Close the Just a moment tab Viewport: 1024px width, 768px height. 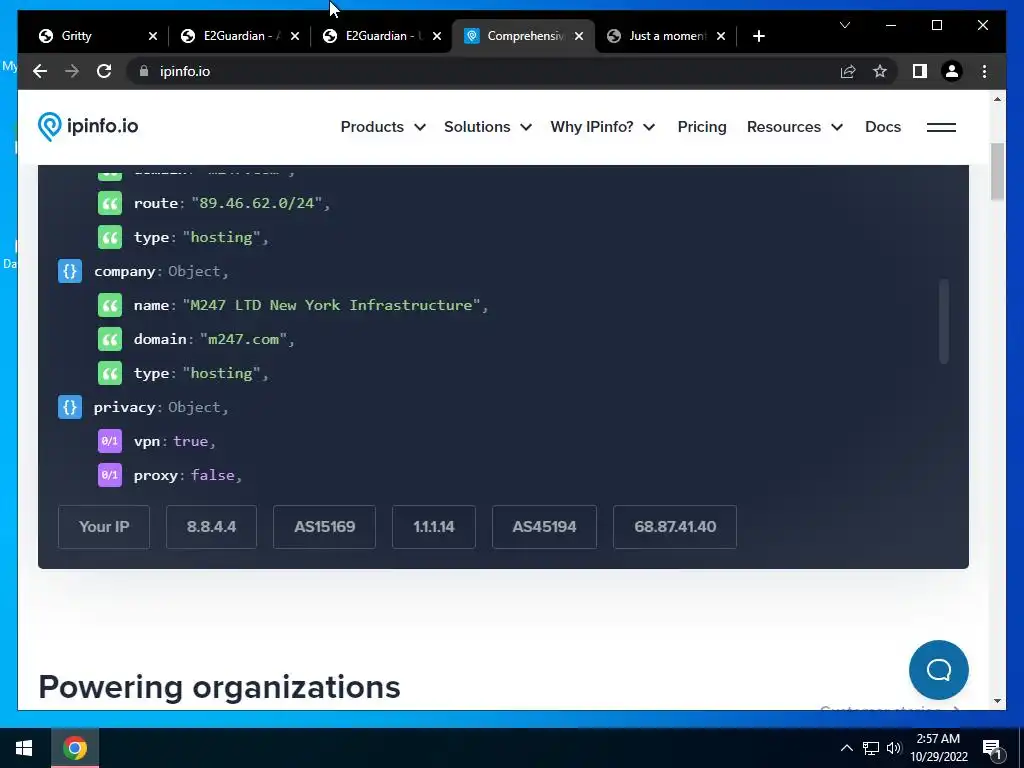(x=721, y=36)
